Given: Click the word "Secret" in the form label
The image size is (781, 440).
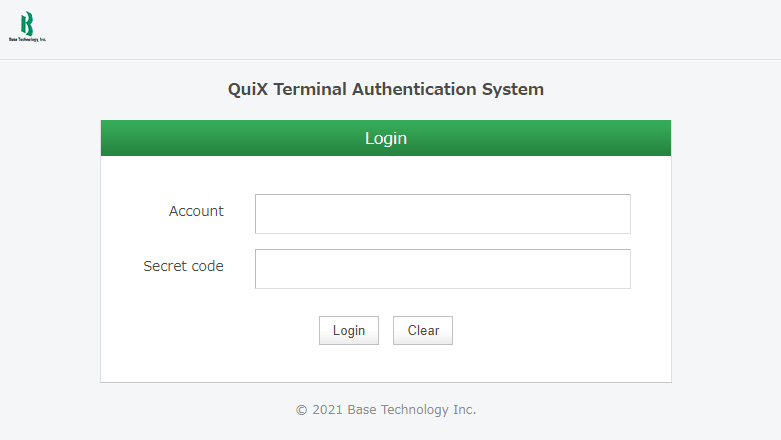Looking at the screenshot, I should click(165, 266).
